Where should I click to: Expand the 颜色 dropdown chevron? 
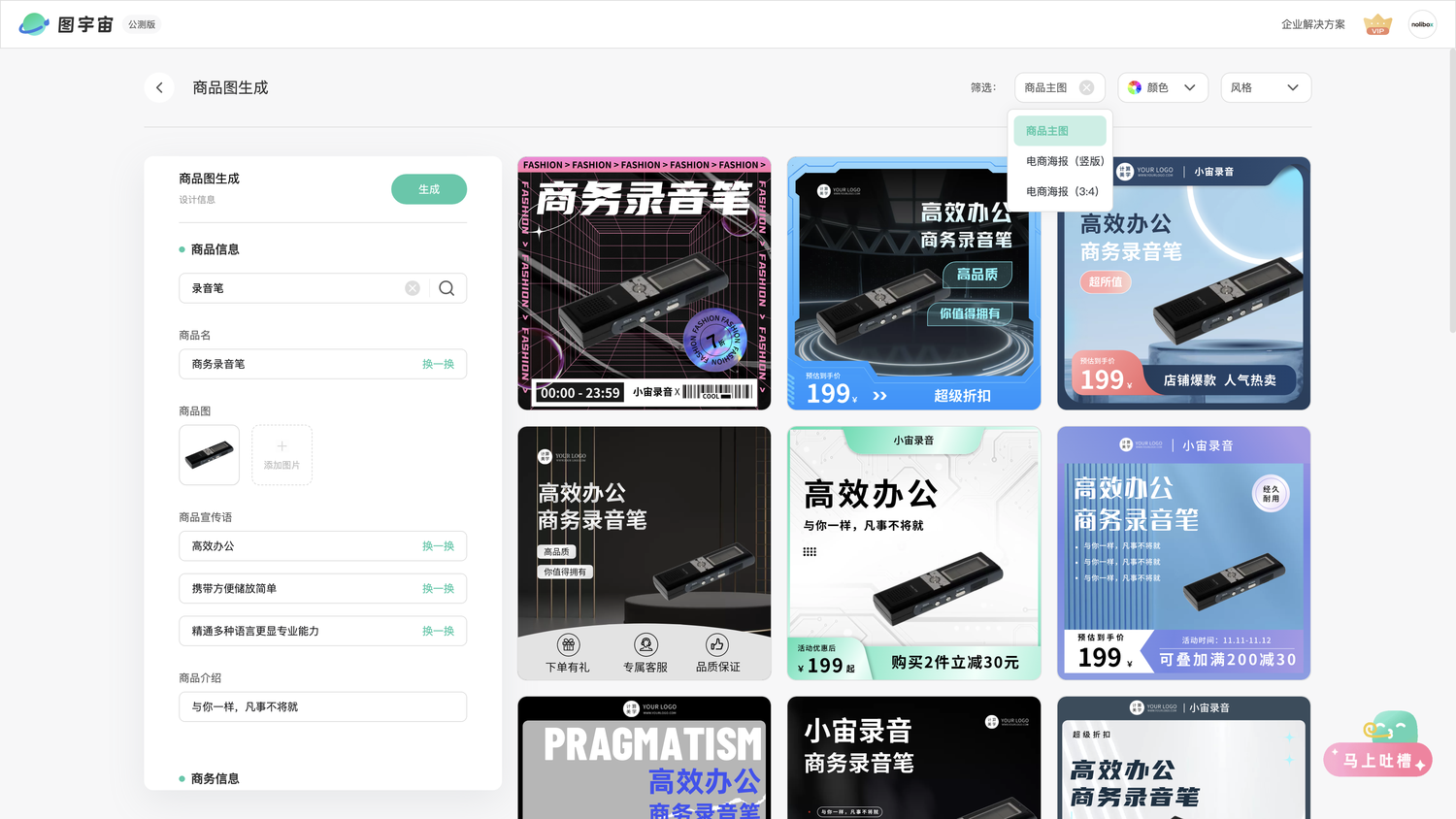point(1189,87)
